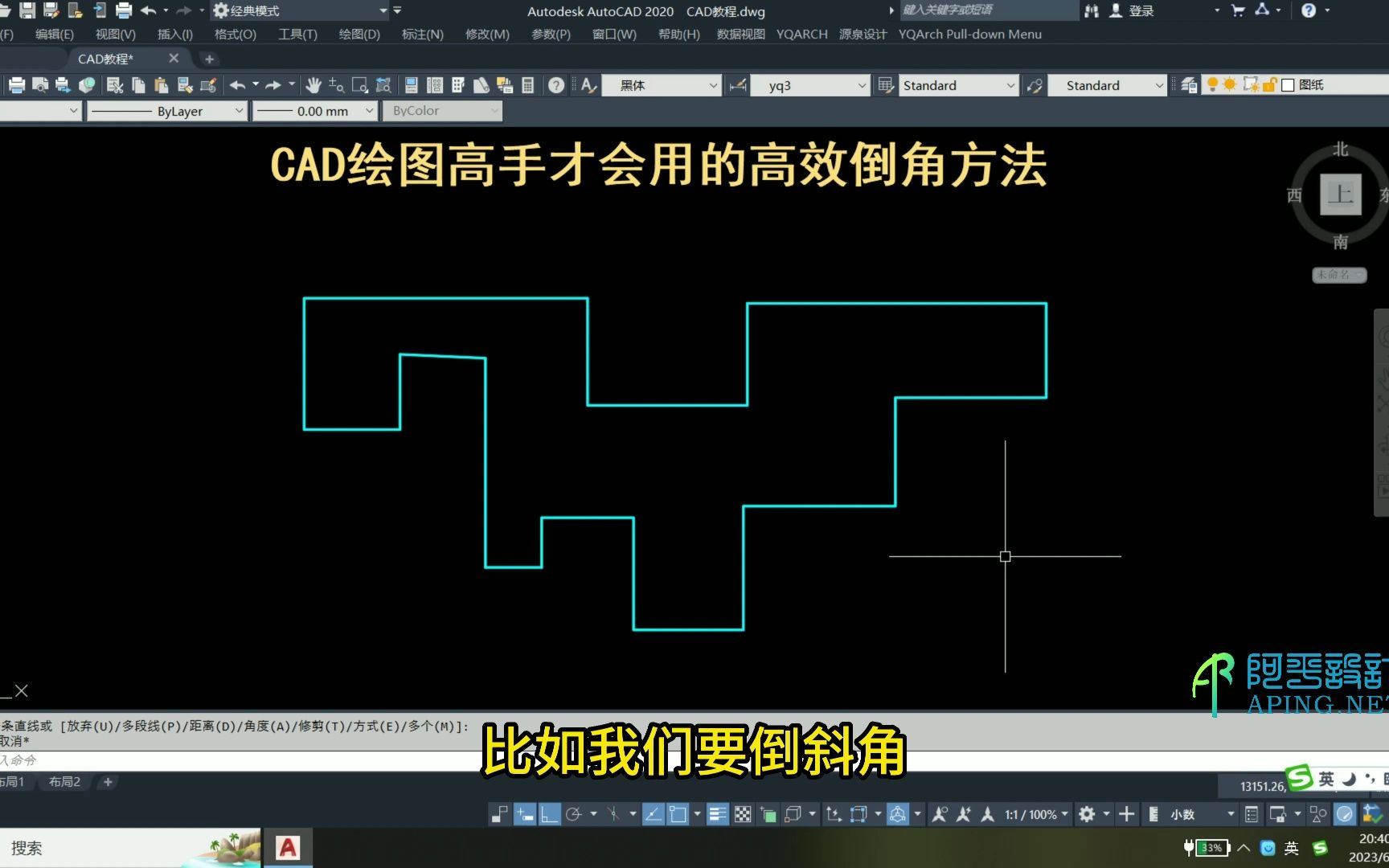The height and width of the screenshot is (868, 1389).
Task: Click the Save icon in quick access toolbar
Action: [x=27, y=10]
